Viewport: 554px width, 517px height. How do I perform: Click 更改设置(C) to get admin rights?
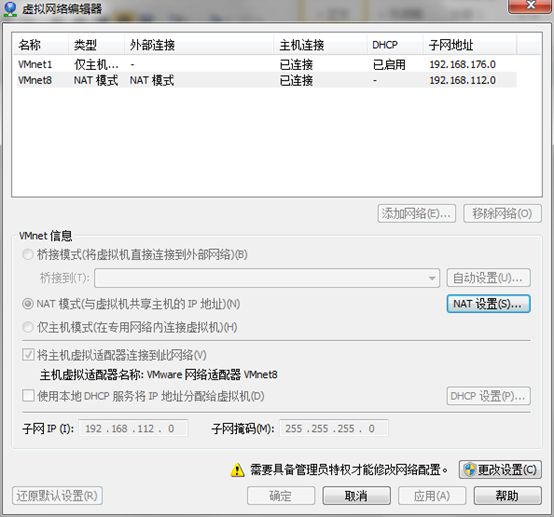pyautogui.click(x=500, y=470)
